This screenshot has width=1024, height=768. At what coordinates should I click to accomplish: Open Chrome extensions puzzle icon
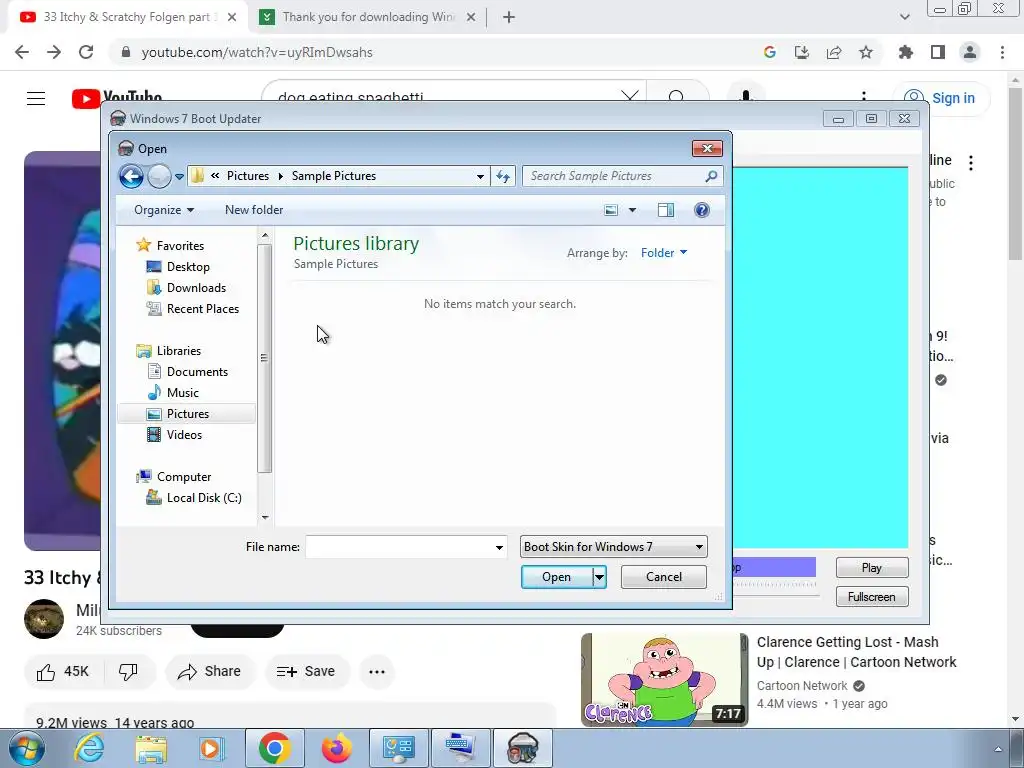906,52
